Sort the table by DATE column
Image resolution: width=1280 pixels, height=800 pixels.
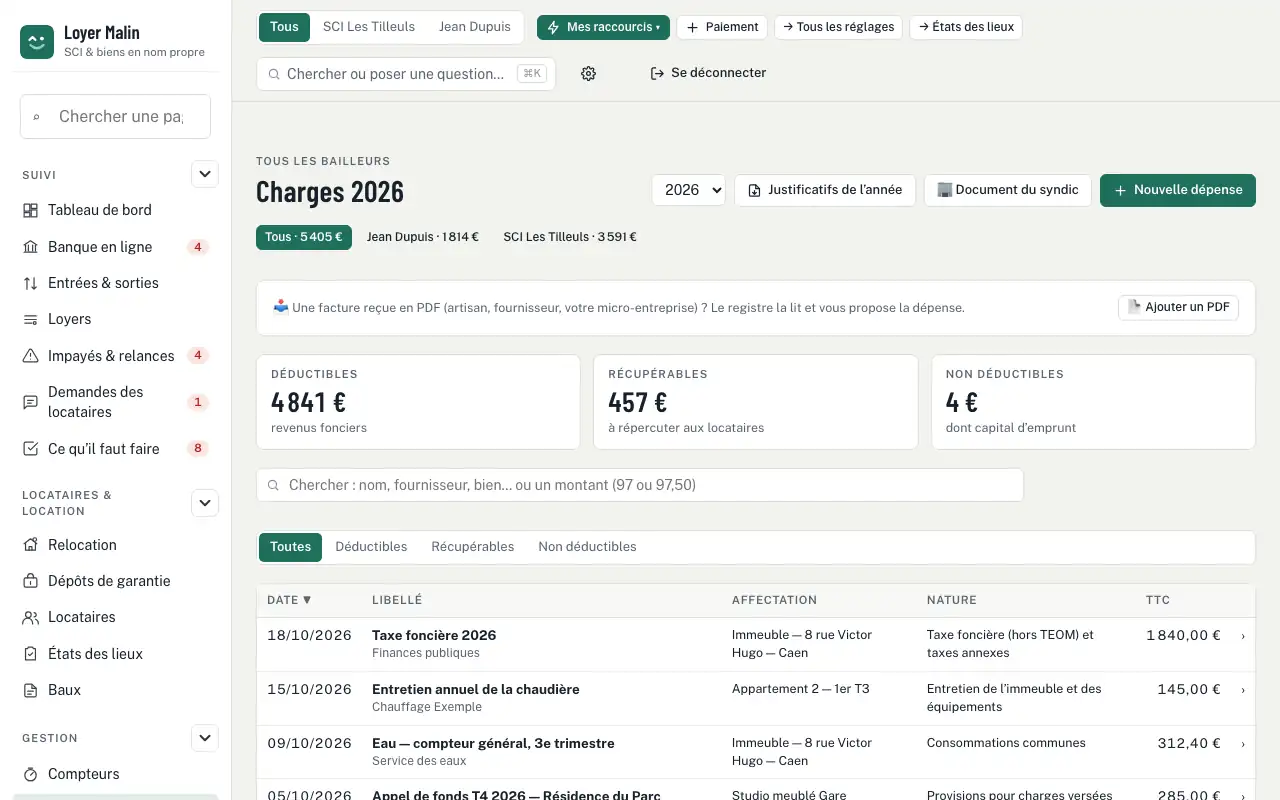click(289, 600)
